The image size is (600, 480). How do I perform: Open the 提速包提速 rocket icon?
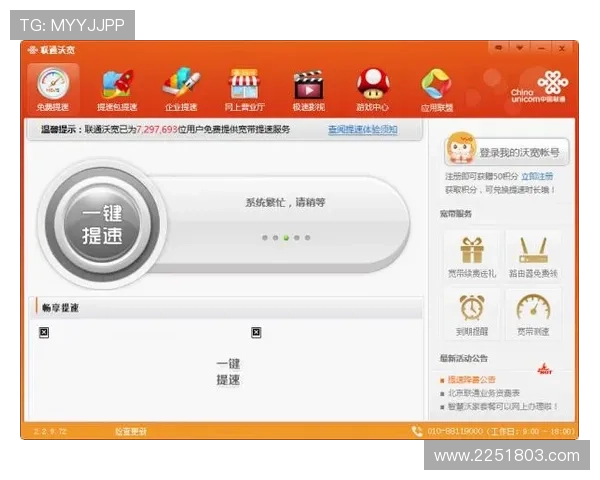click(117, 90)
